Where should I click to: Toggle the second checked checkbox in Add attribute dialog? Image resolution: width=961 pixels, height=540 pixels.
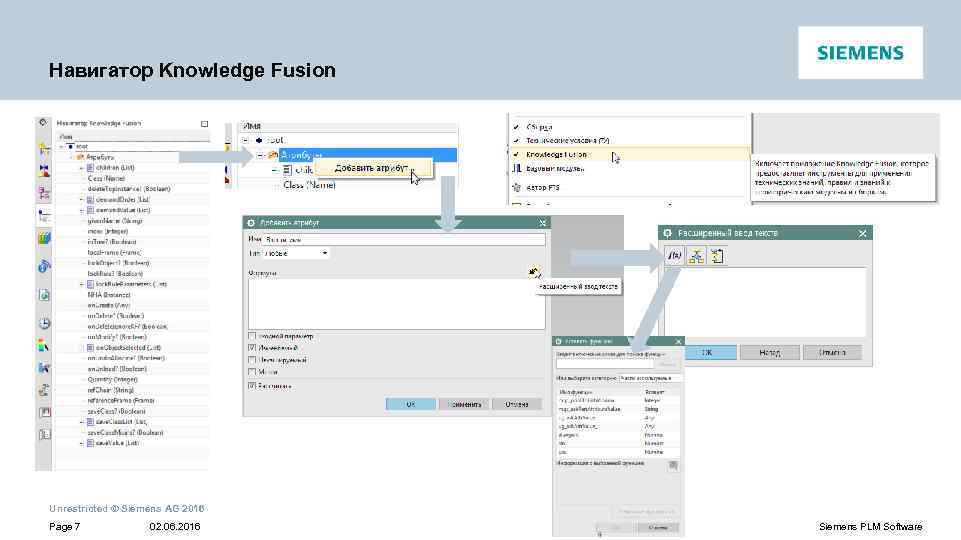tap(252, 348)
